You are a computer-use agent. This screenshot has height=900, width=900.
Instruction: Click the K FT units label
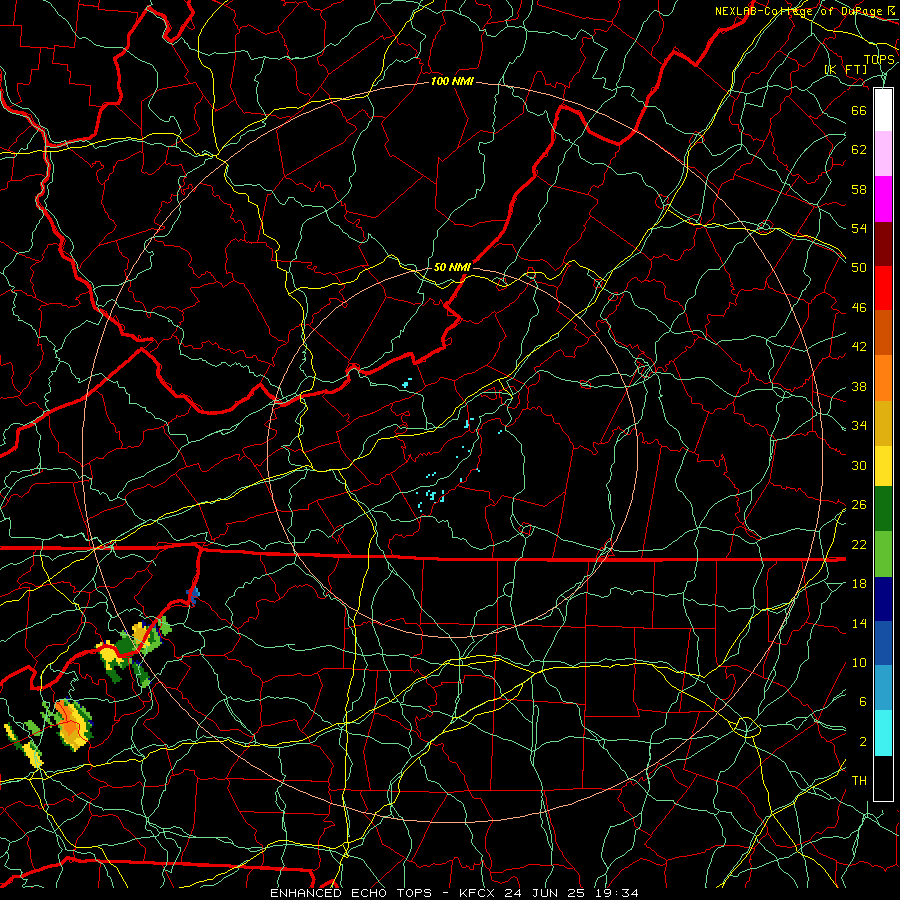pyautogui.click(x=846, y=70)
